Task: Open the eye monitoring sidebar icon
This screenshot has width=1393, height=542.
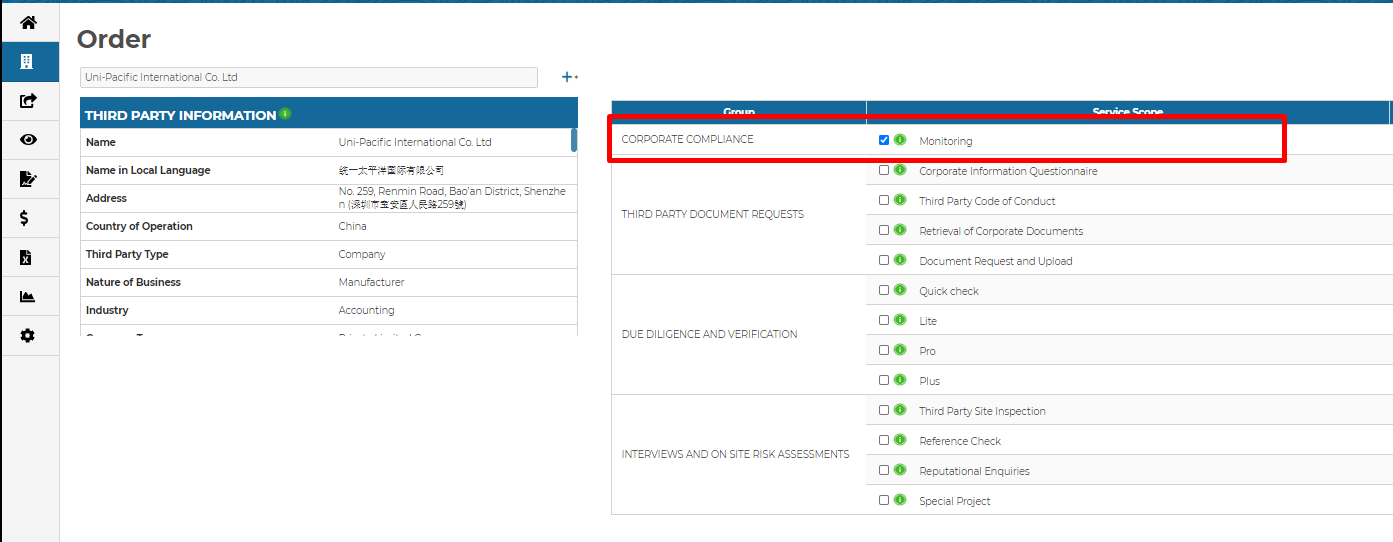Action: click(28, 140)
